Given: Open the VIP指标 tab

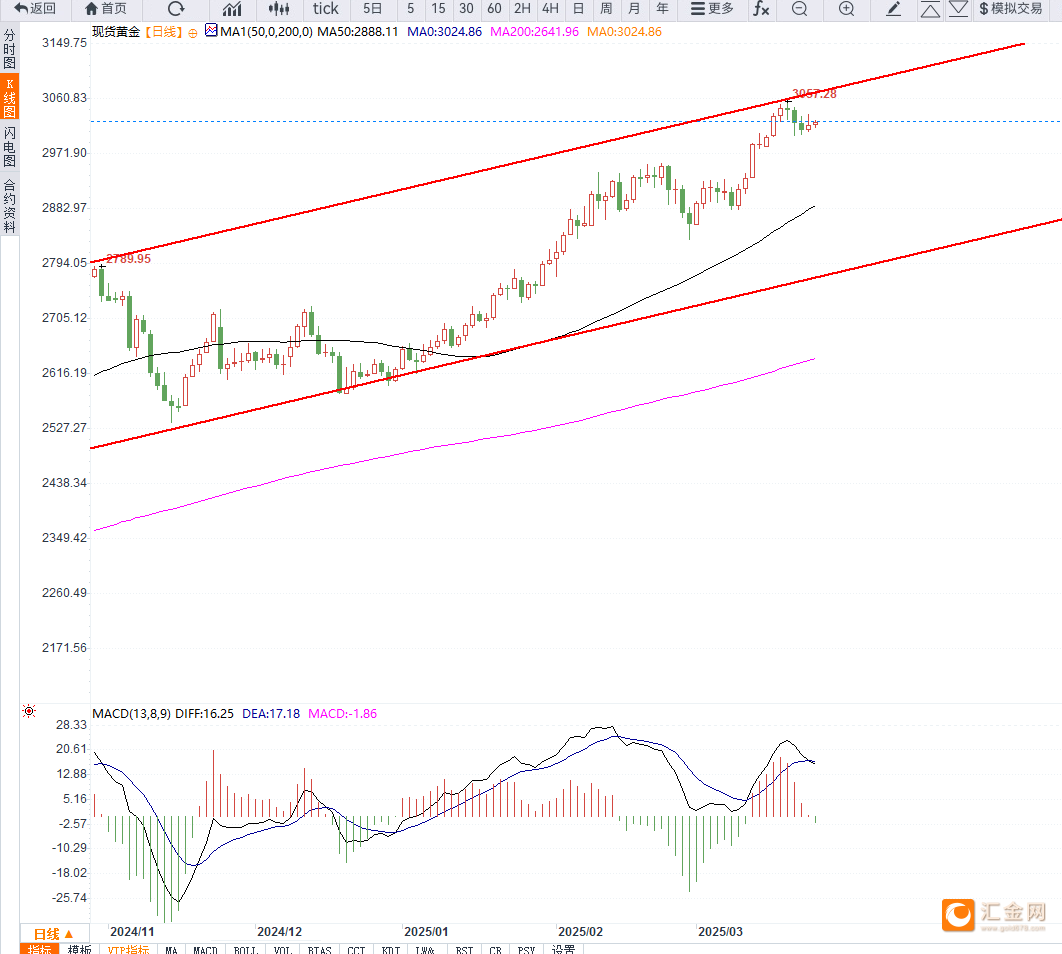Looking at the screenshot, I should pyautogui.click(x=129, y=949).
